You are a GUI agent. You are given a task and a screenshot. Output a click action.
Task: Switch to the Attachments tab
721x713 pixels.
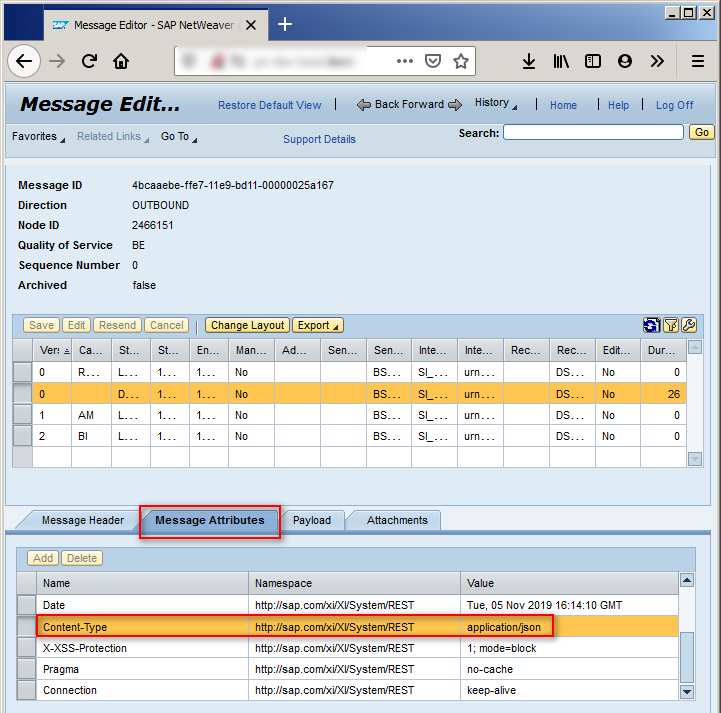pyautogui.click(x=397, y=520)
